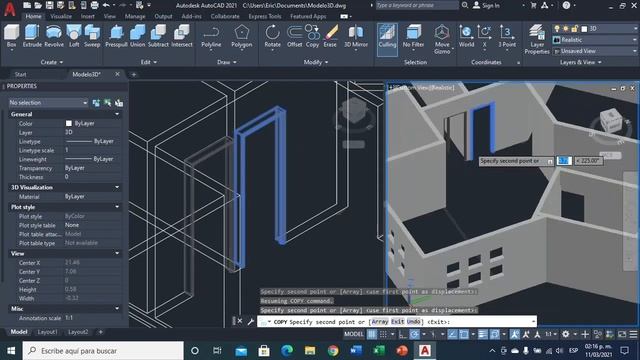The image size is (640, 360).
Task: Toggle snap mode in status bar
Action: click(x=383, y=334)
